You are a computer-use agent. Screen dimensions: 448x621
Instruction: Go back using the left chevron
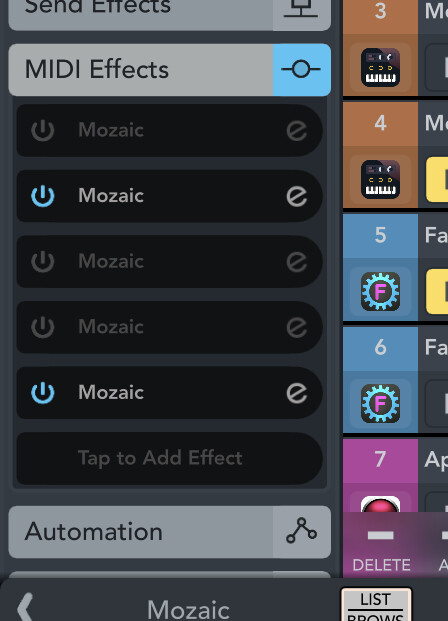25,607
